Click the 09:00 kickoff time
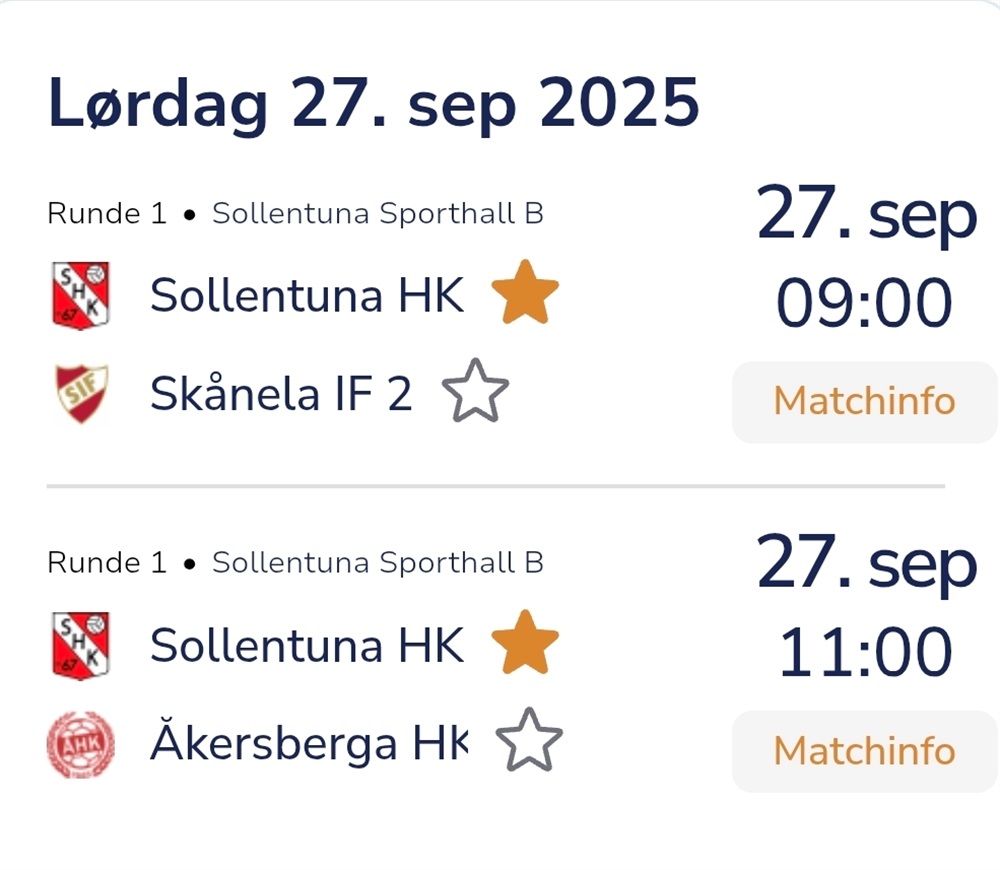This screenshot has width=1000, height=870. click(865, 304)
